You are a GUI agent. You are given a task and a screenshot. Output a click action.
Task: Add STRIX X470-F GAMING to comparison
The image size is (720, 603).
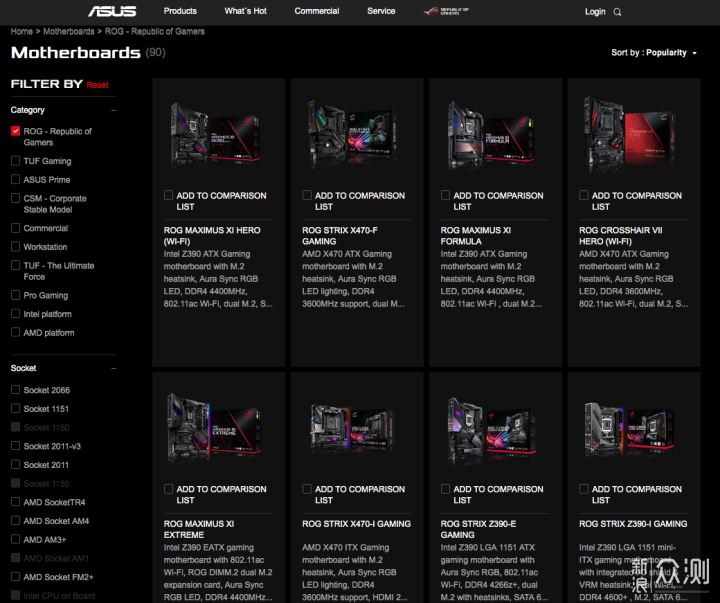click(307, 195)
